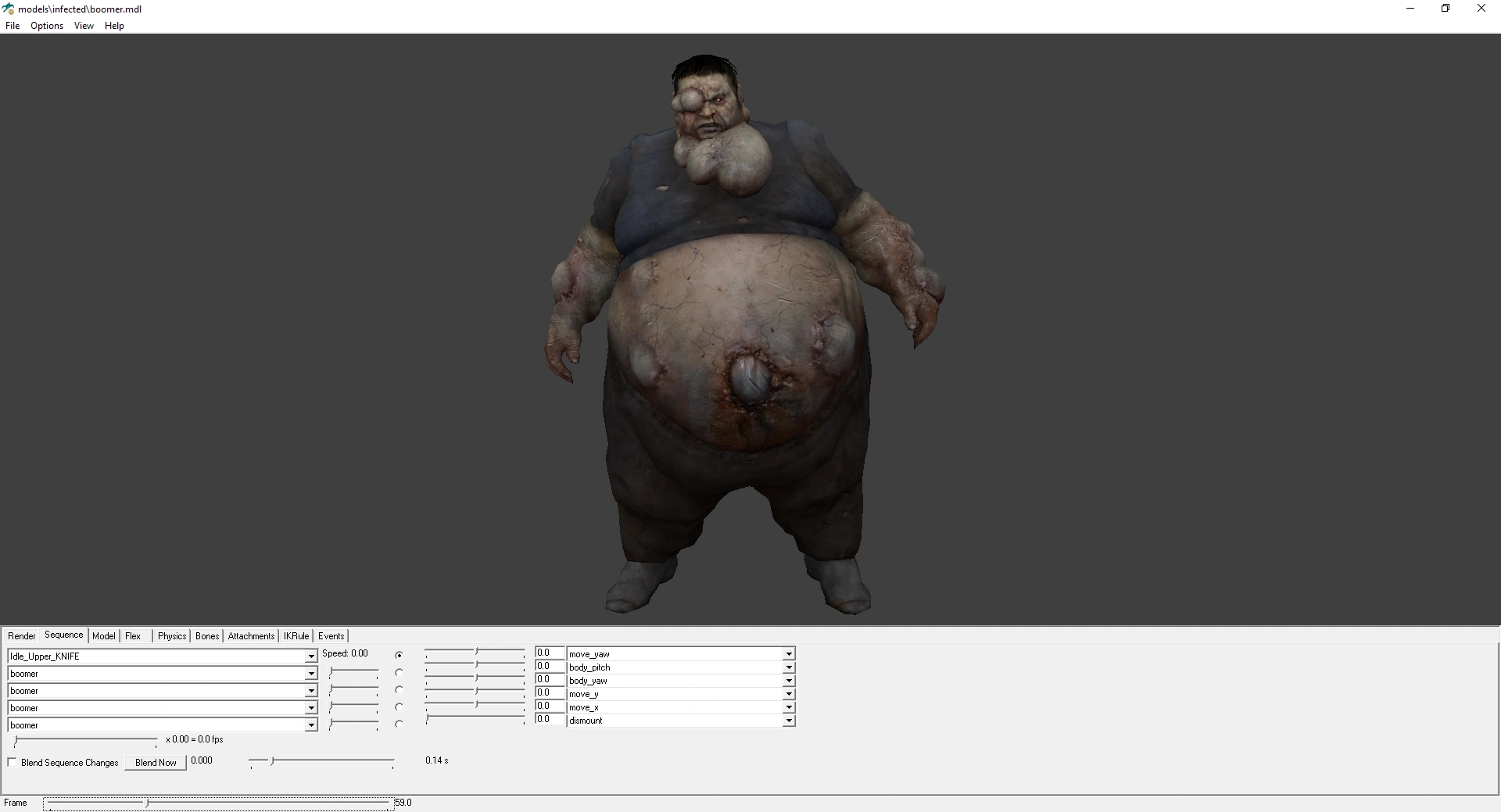The image size is (1501, 812).
Task: Open the View menu
Action: pyautogui.click(x=84, y=26)
